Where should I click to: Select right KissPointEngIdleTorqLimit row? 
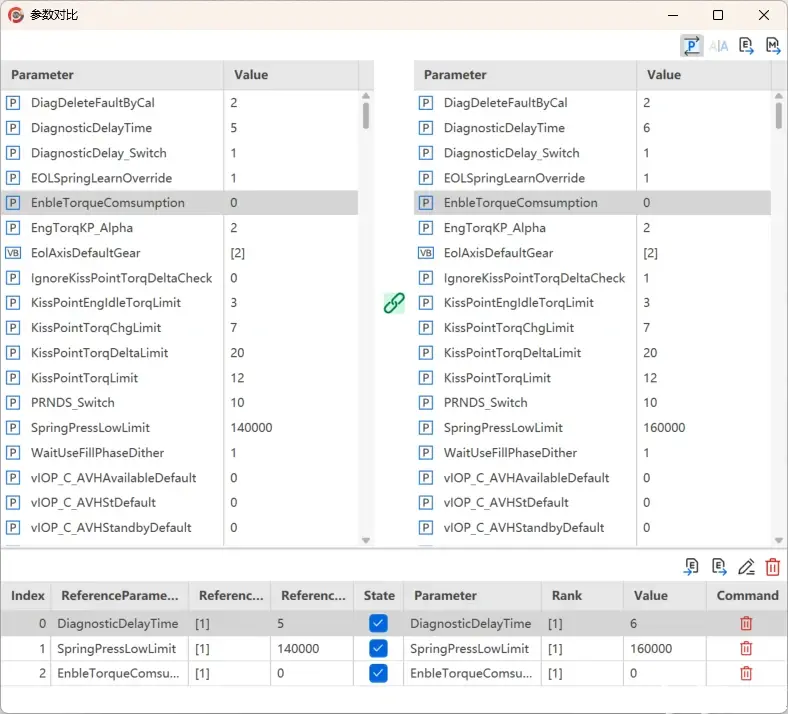593,303
